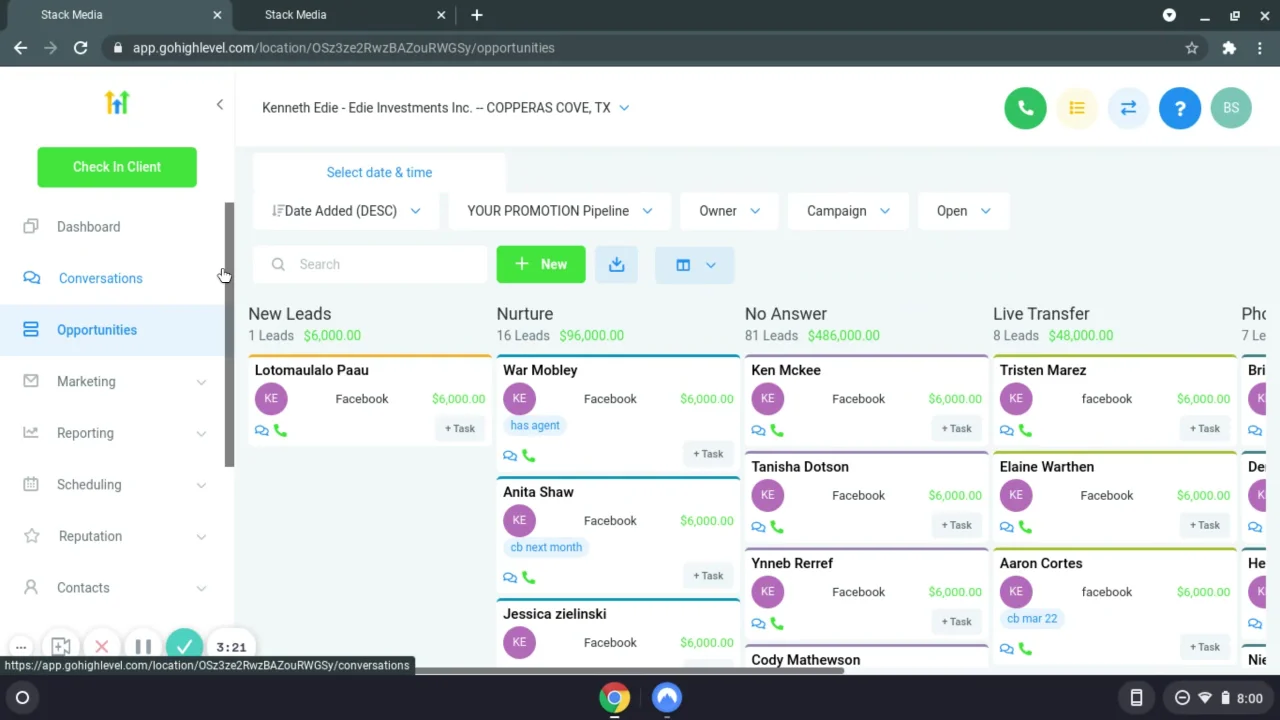Screen dimensions: 1280x720
Task: Open the Tanisha Dotson opportunity card
Action: (x=866, y=495)
